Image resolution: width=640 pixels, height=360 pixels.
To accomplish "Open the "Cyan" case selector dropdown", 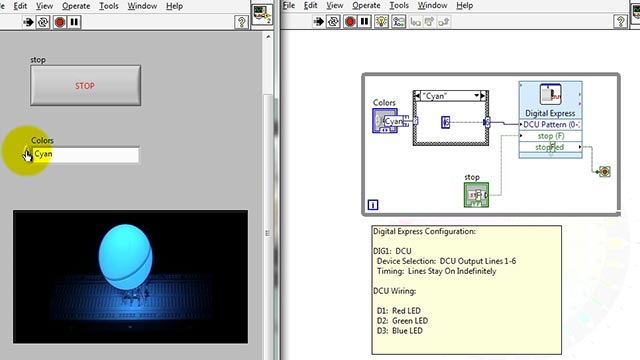I will pyautogui.click(x=476, y=96).
